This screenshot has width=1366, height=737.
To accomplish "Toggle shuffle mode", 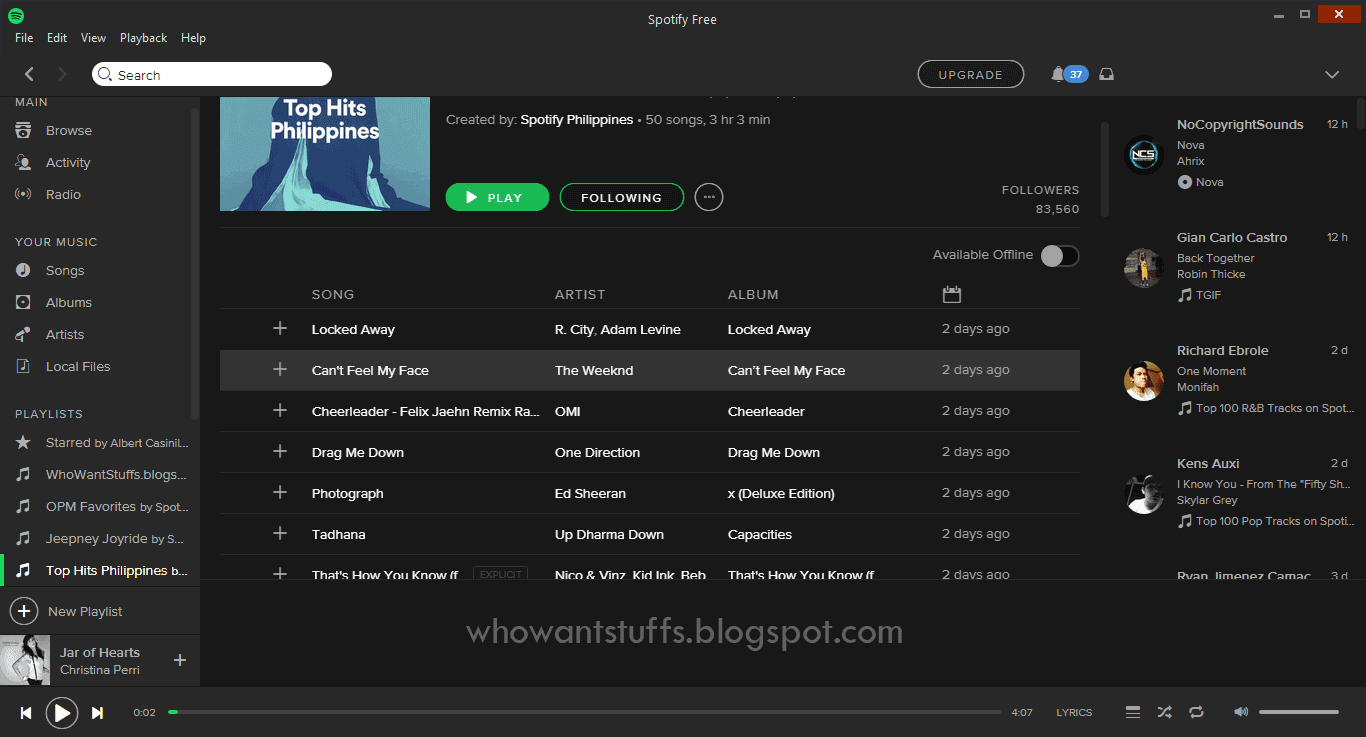I will point(1164,712).
